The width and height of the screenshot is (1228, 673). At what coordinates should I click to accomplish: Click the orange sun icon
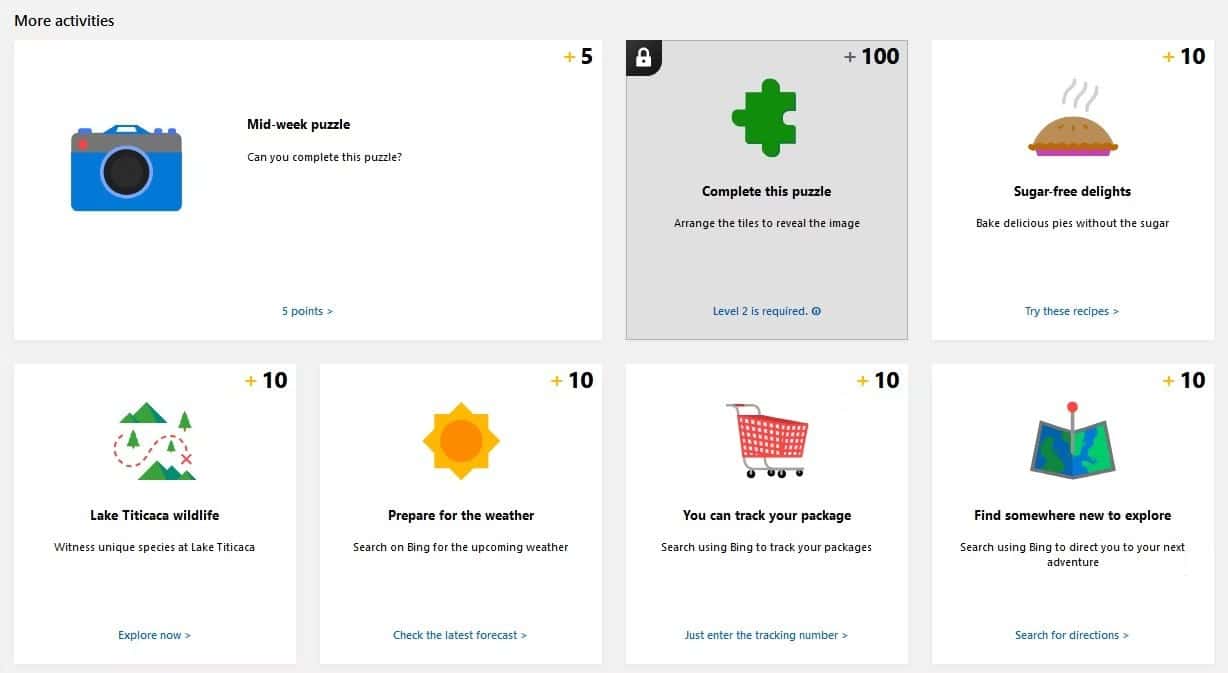click(460, 441)
